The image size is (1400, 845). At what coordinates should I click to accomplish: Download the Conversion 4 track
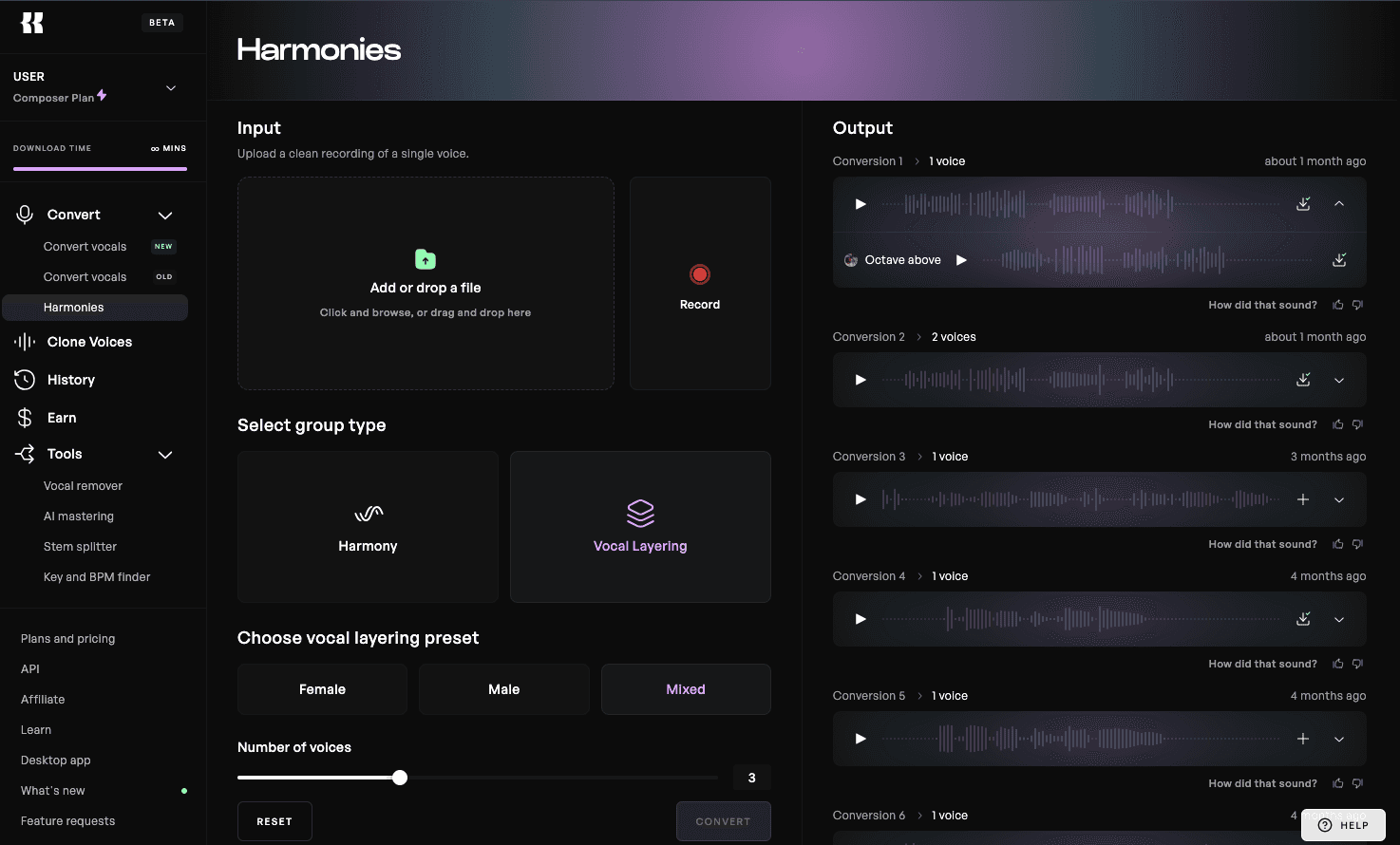click(x=1303, y=619)
